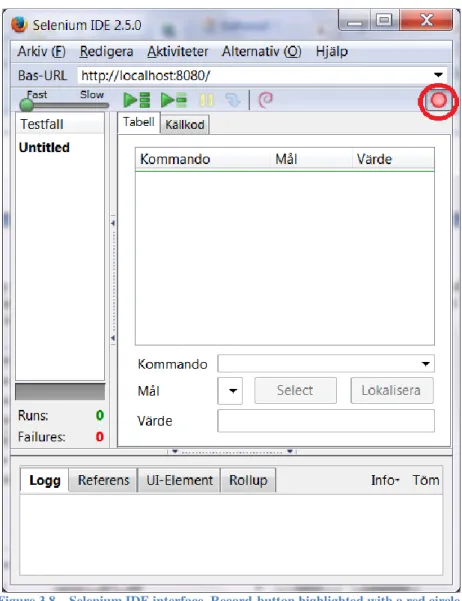Click the Värde column header
Image resolution: width=462 pixels, height=601 pixels.
tap(393, 159)
